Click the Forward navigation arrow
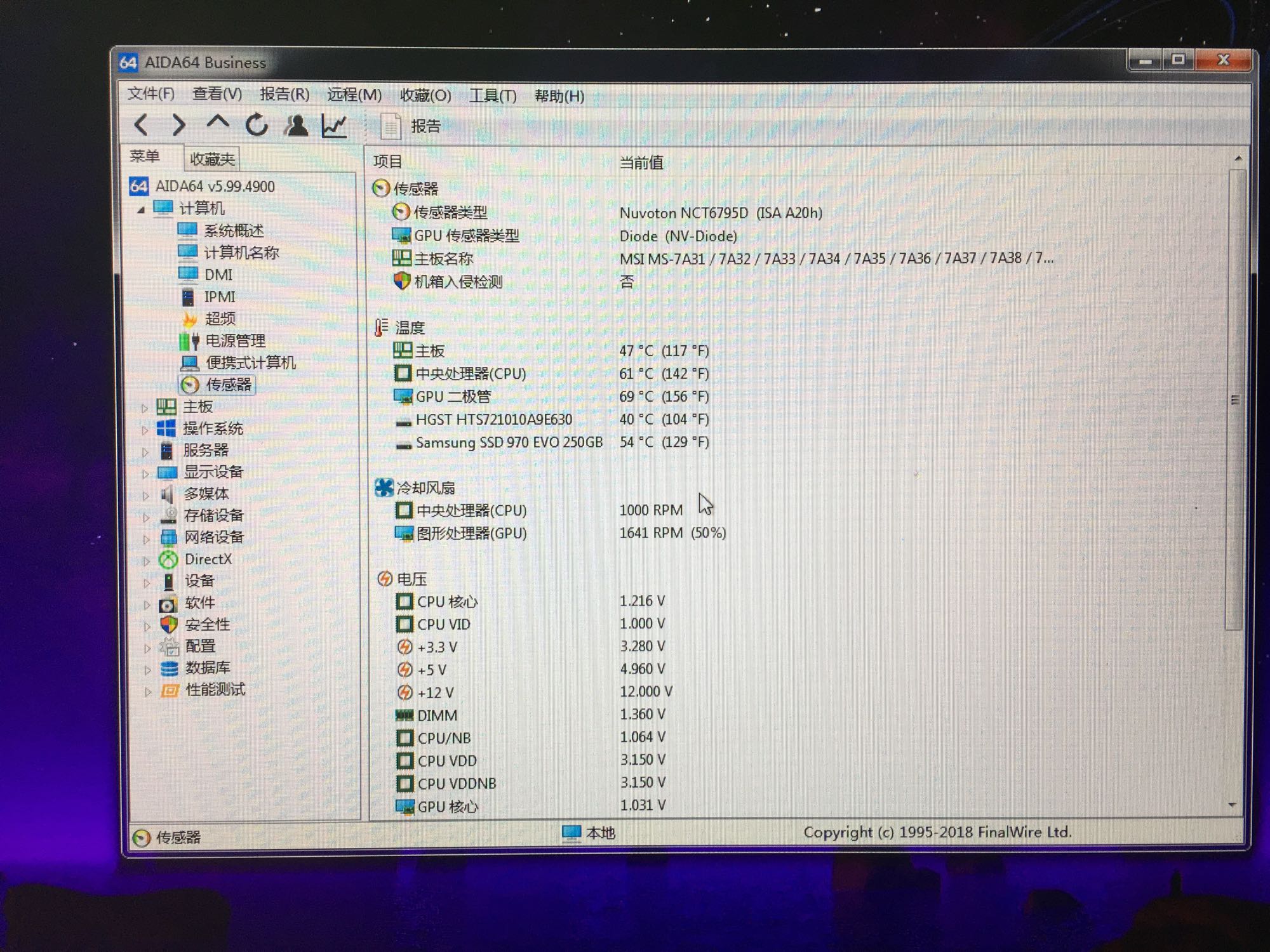 click(x=179, y=124)
